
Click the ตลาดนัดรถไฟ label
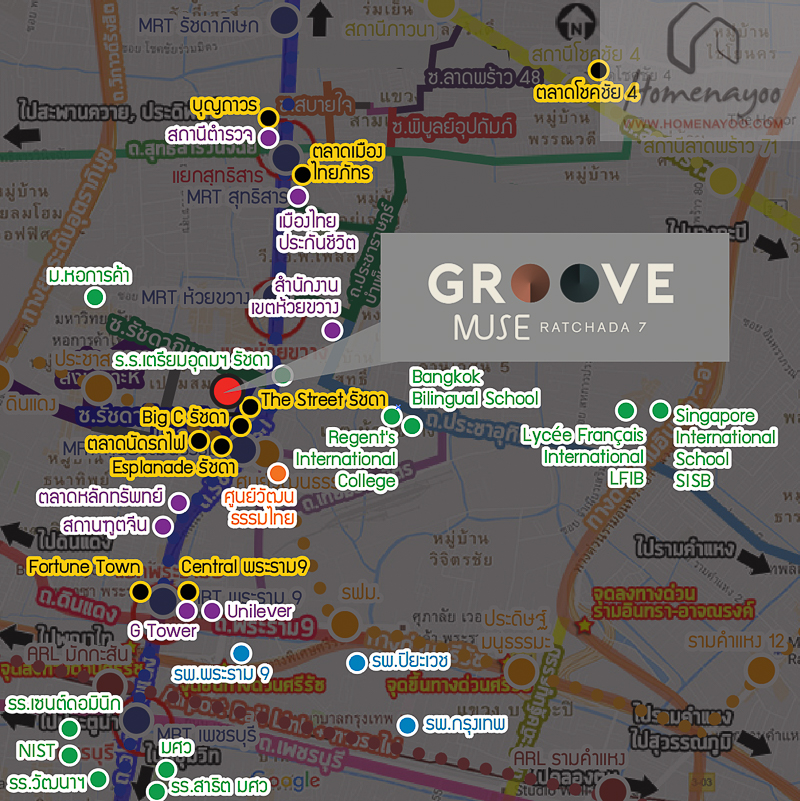(135, 442)
